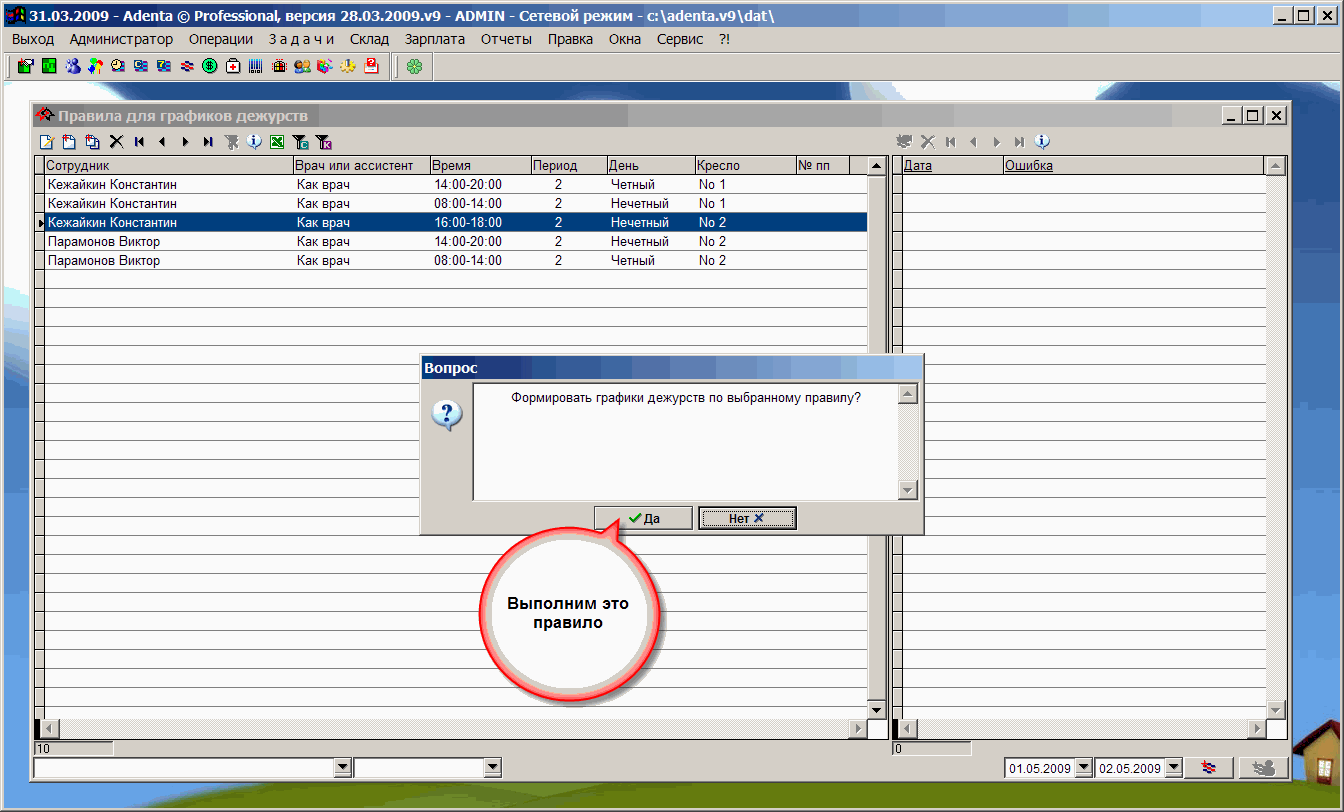Screen dimensions: 1344x812
Task: Open the Зарплата menu
Action: pyautogui.click(x=434, y=39)
